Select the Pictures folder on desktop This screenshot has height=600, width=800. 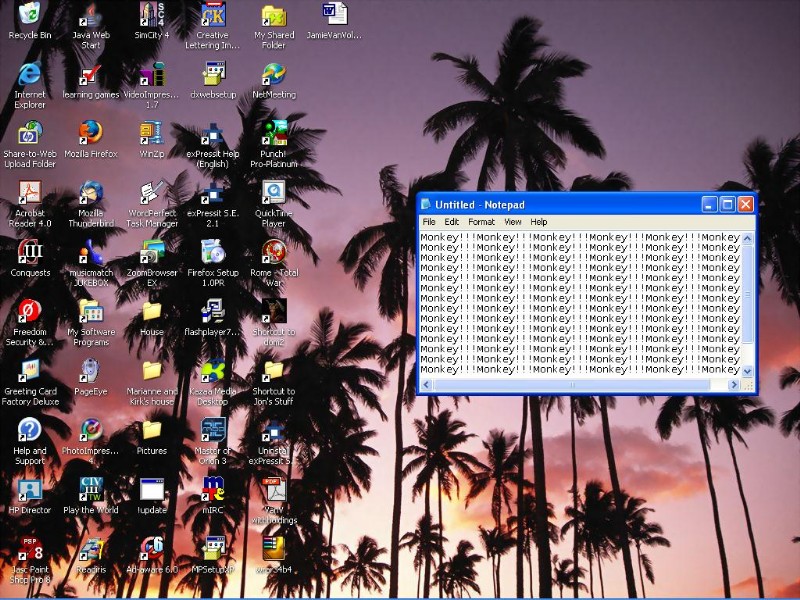point(152,430)
